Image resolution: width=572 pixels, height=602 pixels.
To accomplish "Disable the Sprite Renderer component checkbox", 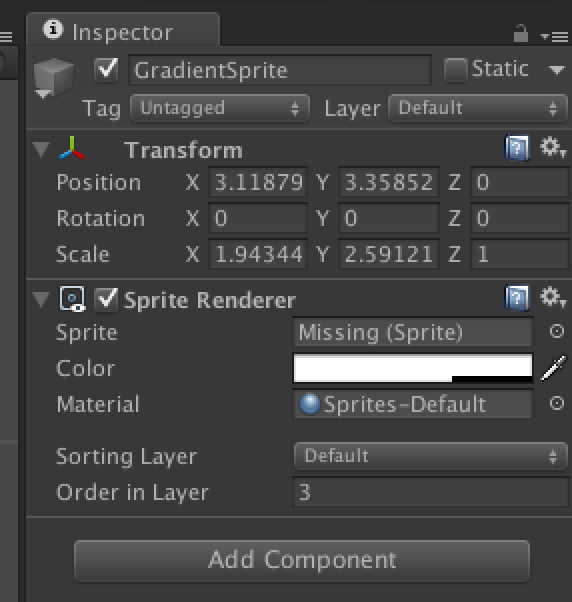I will click(x=106, y=299).
